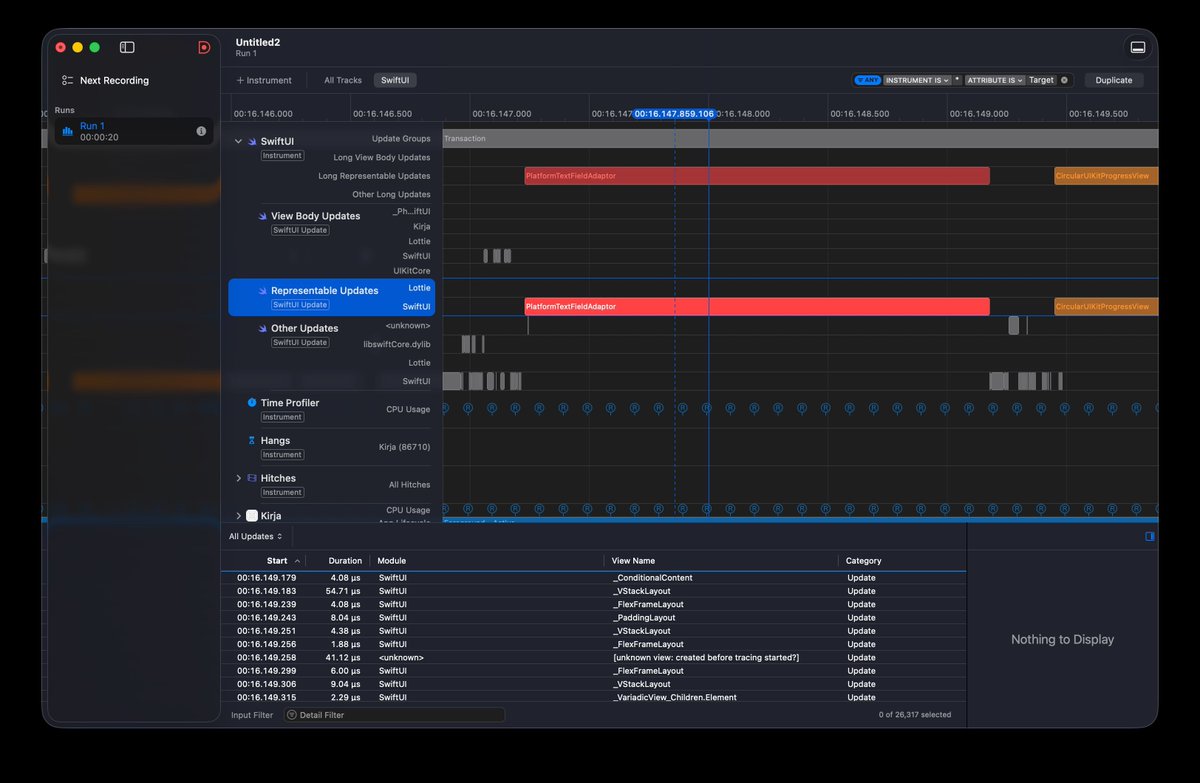Click the 00:16.147.000 ruler mark
This screenshot has width=1200, height=783.
(502, 114)
